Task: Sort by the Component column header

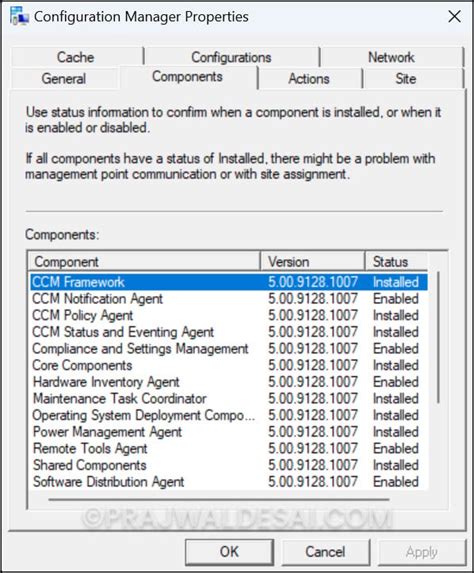Action: pos(144,262)
